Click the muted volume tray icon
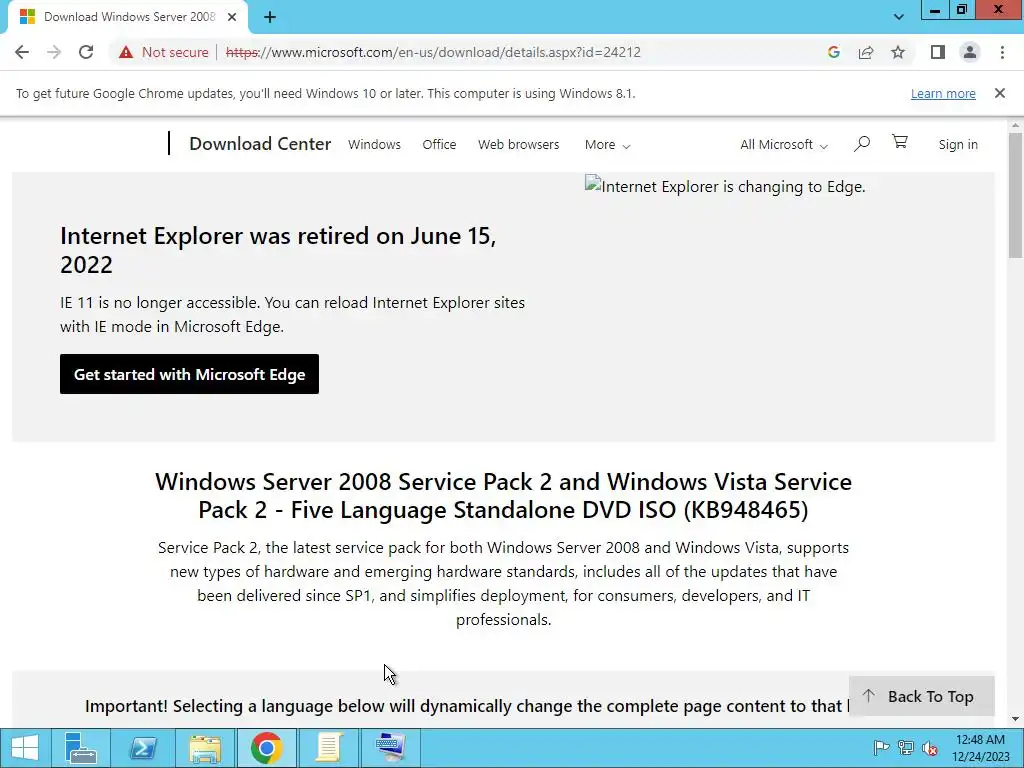Screen dimensions: 1024x768 click(930, 748)
